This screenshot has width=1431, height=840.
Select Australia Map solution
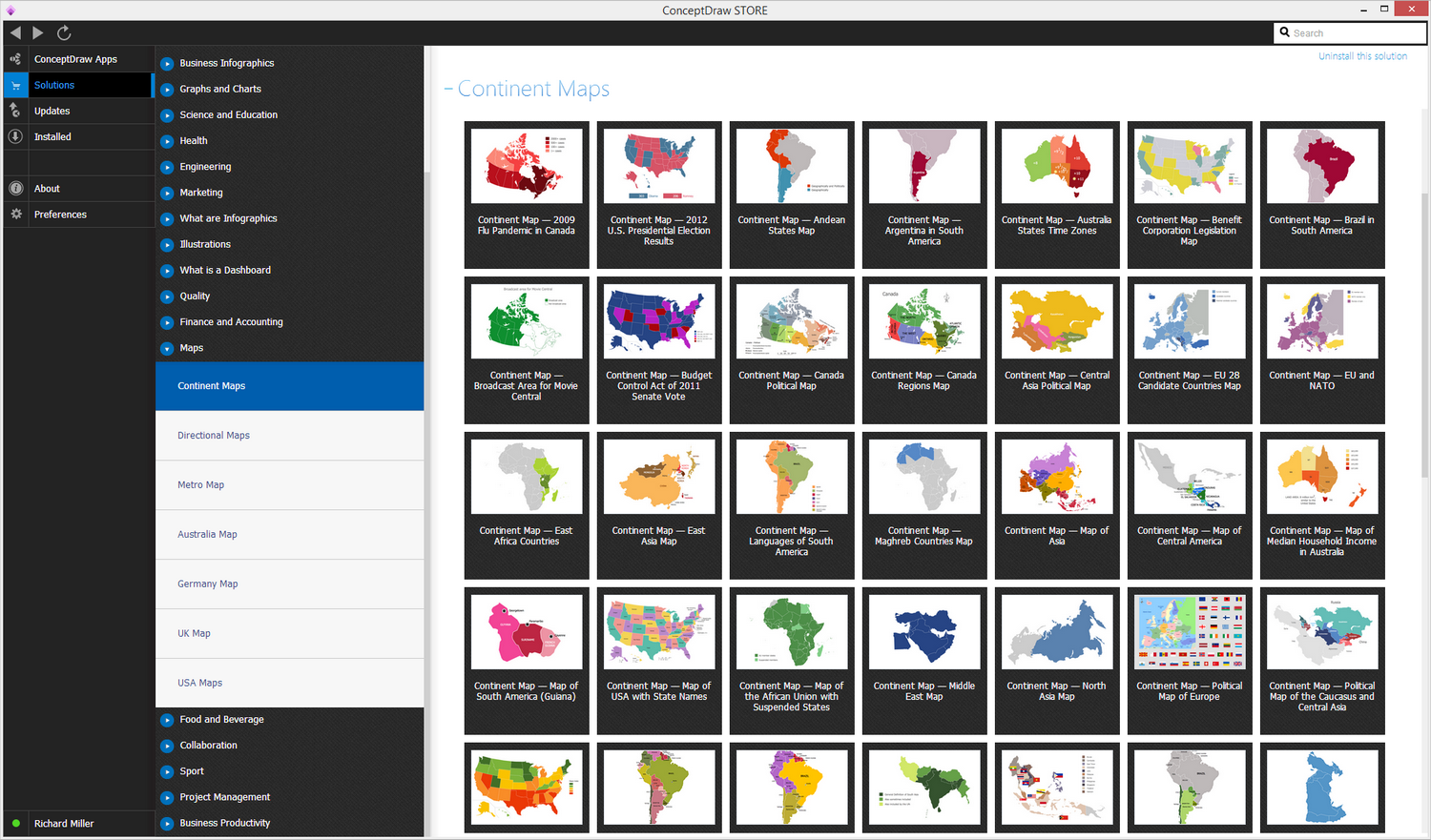289,535
